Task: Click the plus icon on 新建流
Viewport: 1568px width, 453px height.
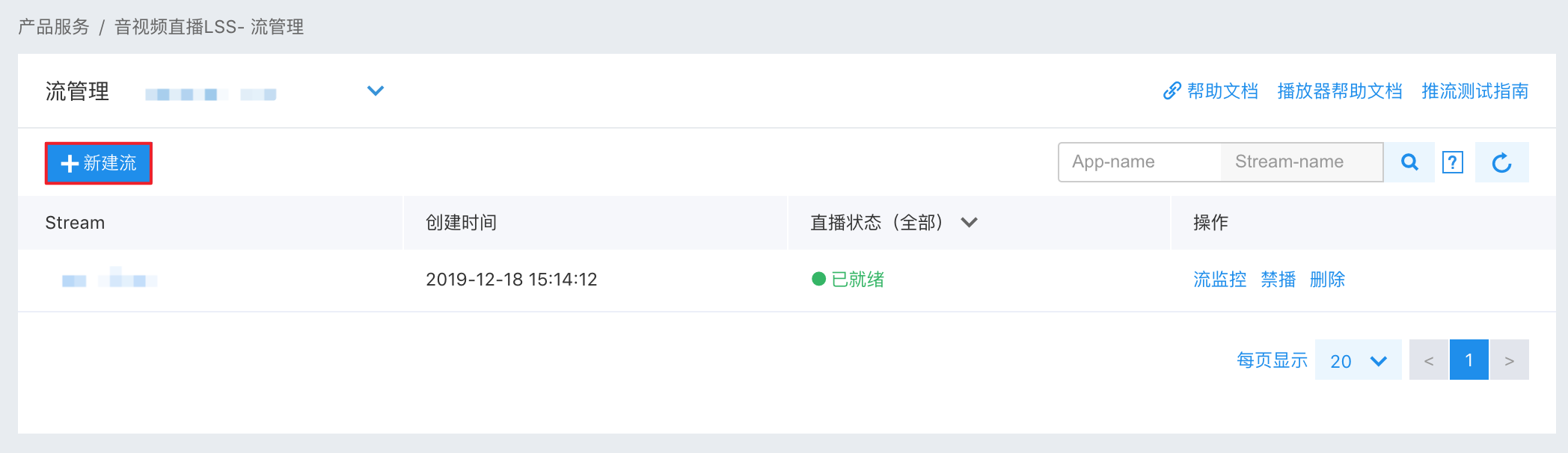Action: coord(70,164)
